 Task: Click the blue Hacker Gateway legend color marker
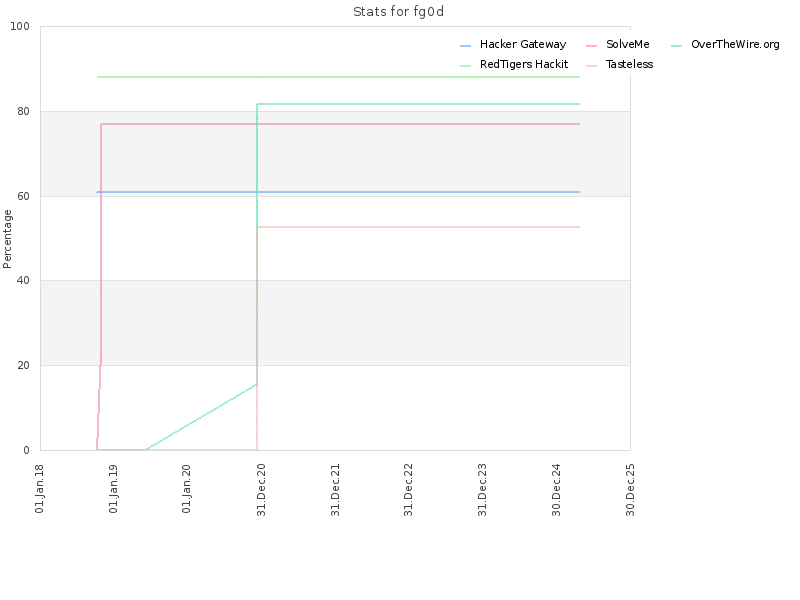pos(465,46)
